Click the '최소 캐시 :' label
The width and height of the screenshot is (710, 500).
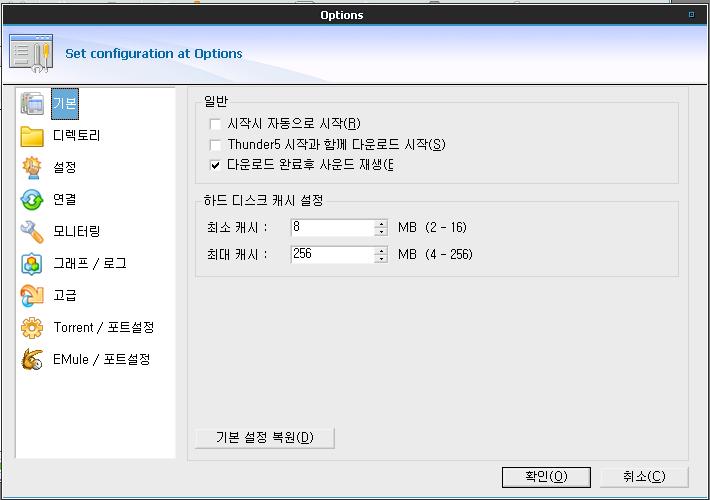237,227
